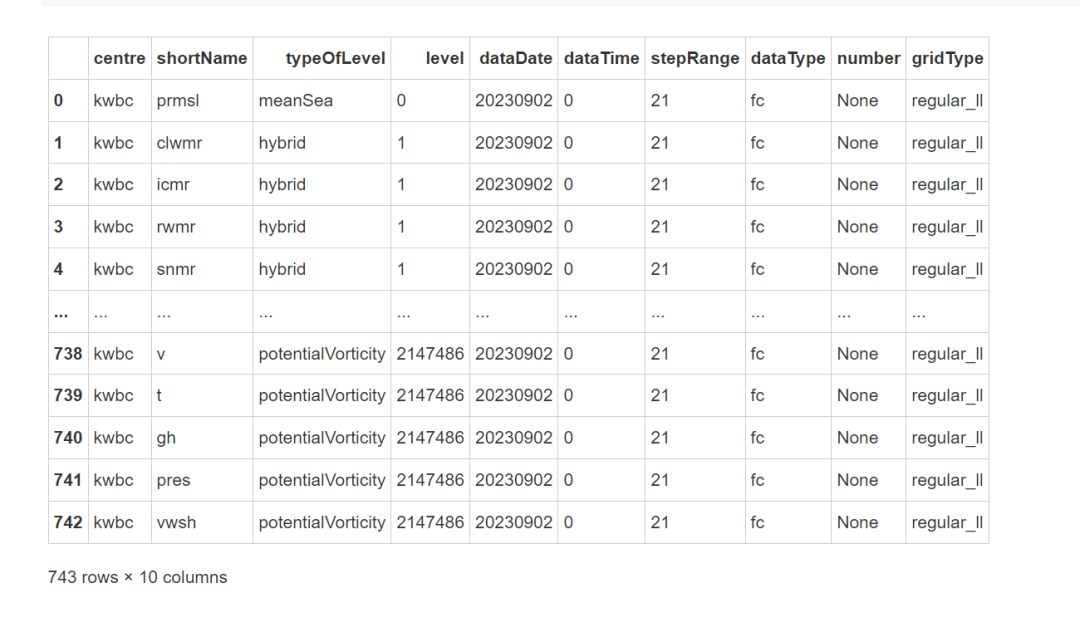The width and height of the screenshot is (1080, 642).
Task: Click the icmr shortName cell
Action: (x=173, y=185)
